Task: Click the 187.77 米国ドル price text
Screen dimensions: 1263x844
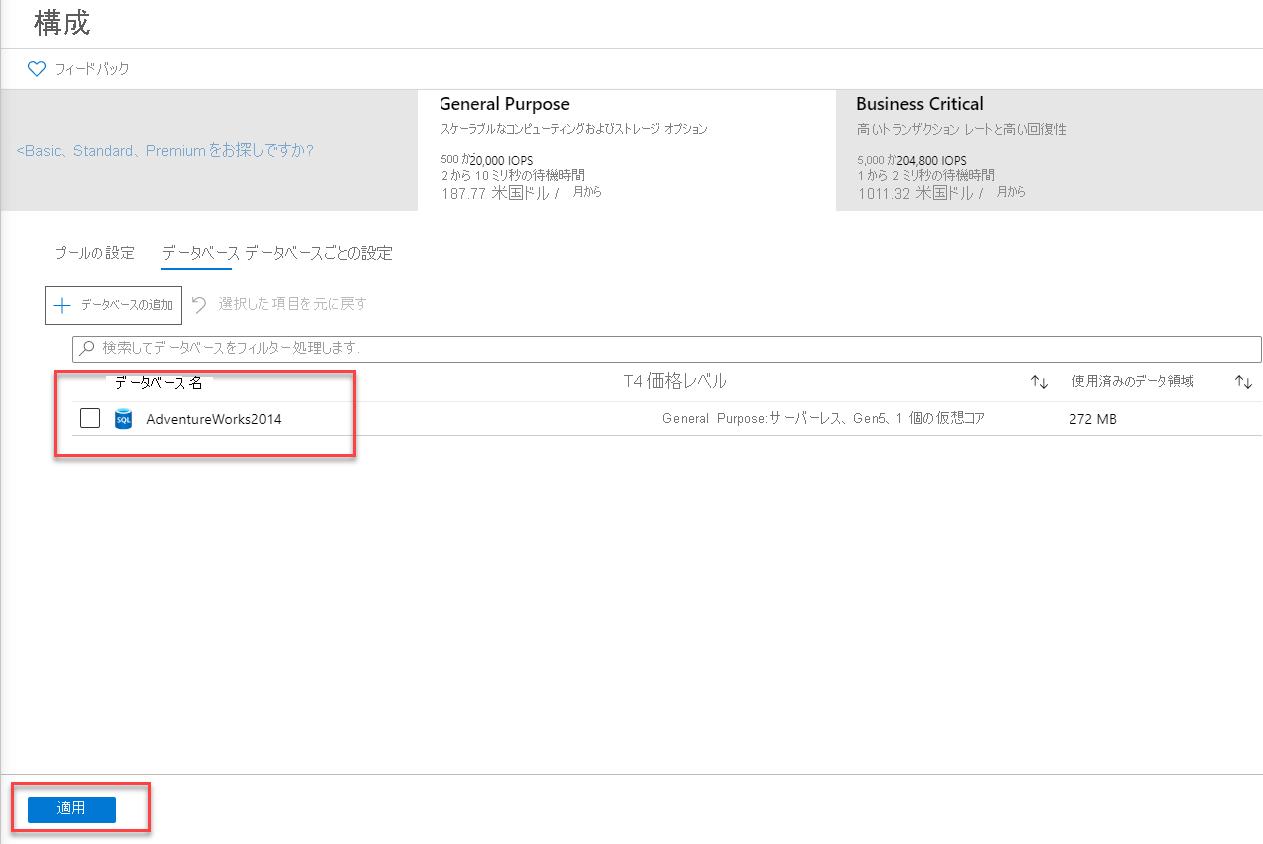Action: tap(500, 193)
